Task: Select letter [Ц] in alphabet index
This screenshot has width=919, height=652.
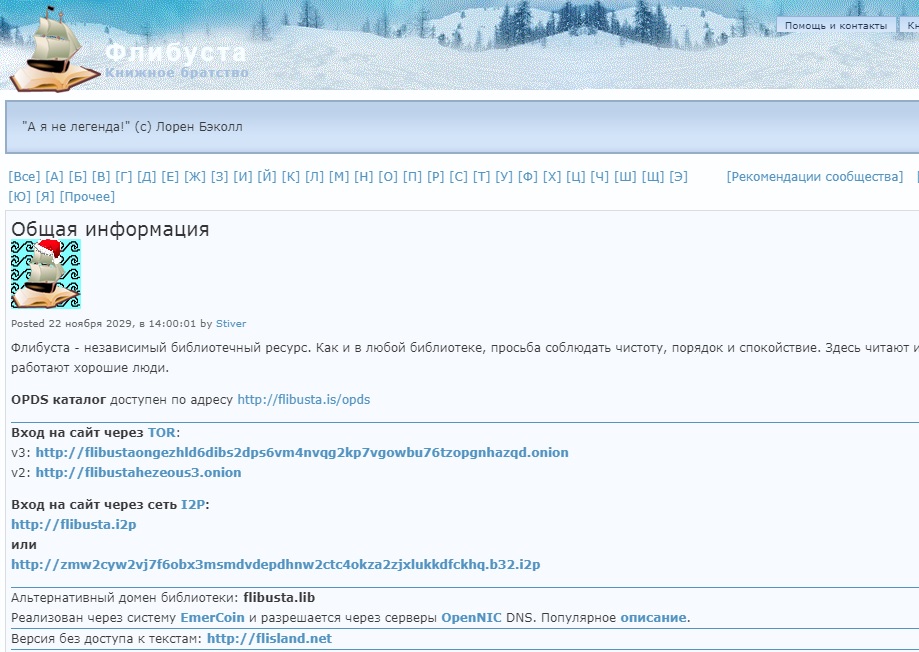Action: 576,176
